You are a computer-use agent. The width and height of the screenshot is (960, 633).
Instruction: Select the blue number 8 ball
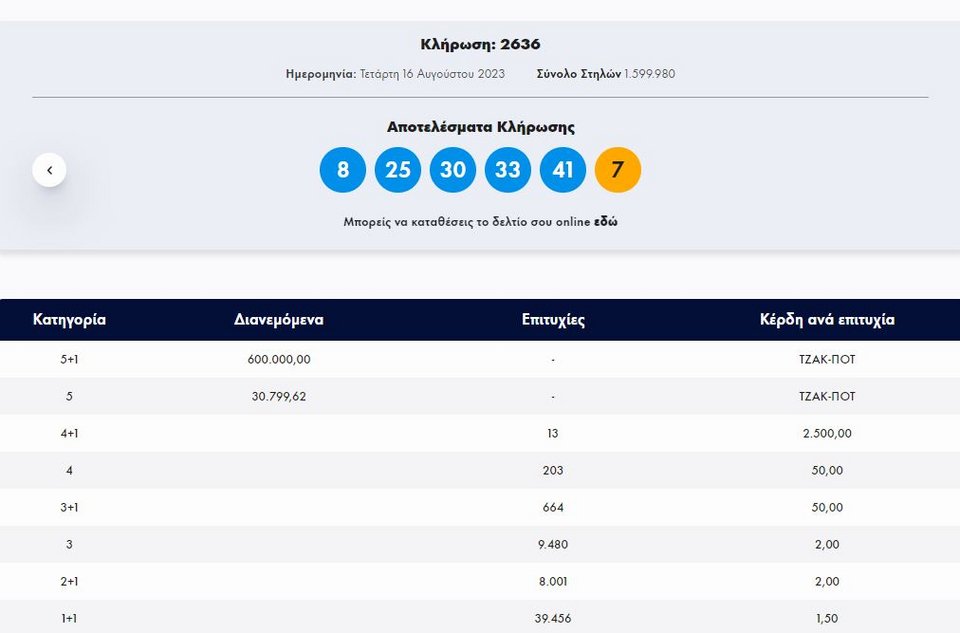343,170
